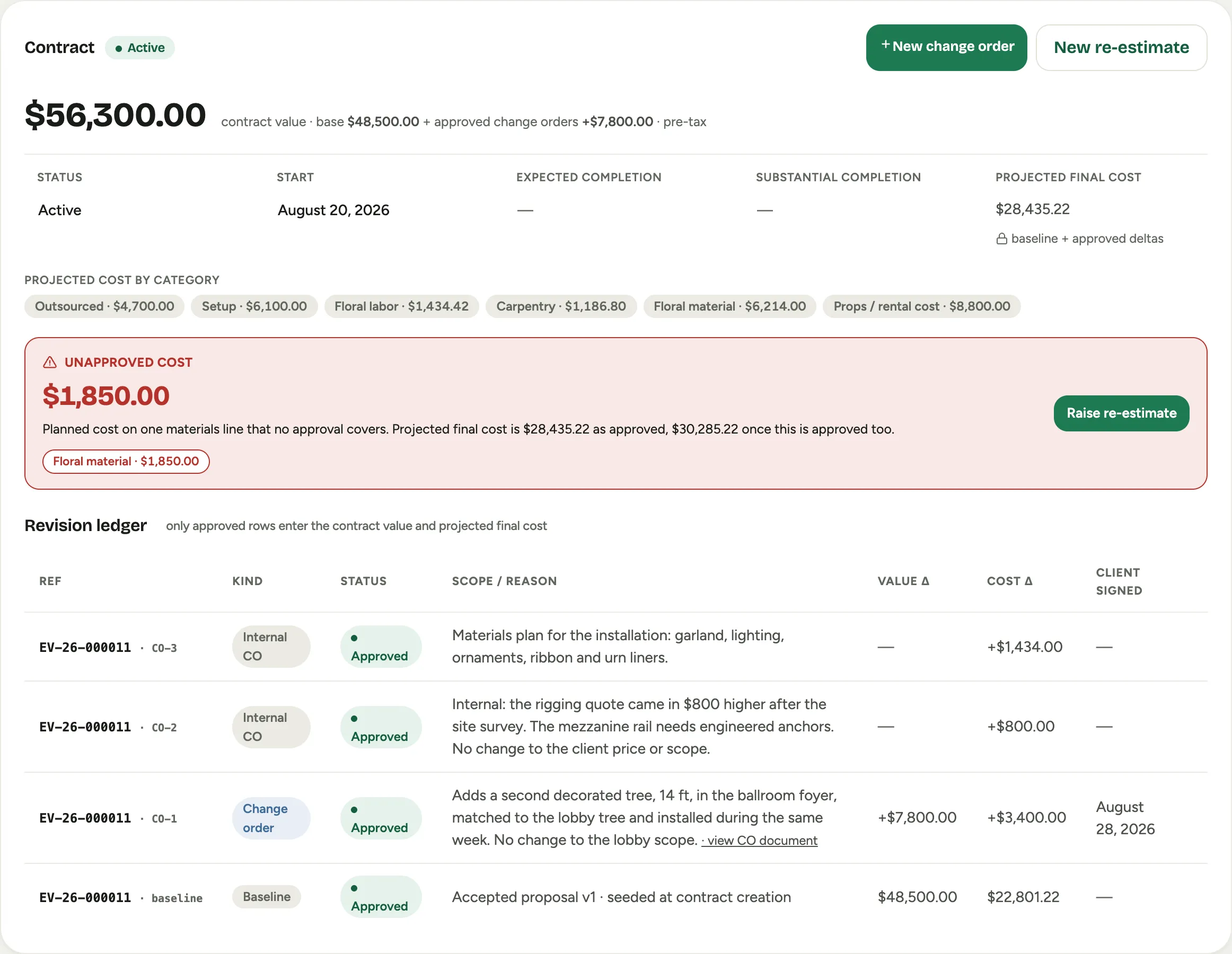Viewport: 1232px width, 954px height.
Task: Click the +$800.00 cost delta
Action: [1021, 726]
